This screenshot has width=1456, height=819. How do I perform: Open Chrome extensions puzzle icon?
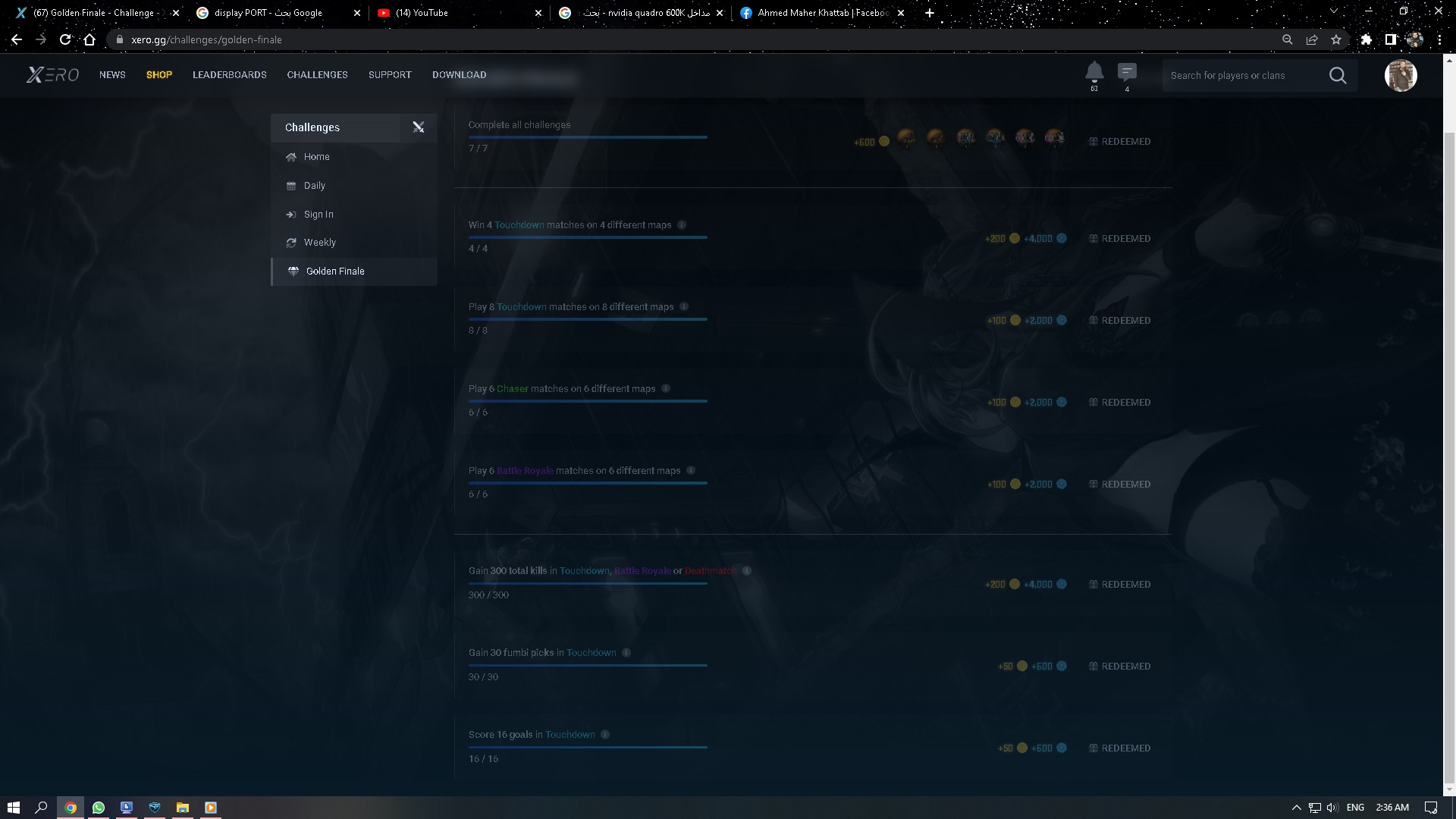pos(1366,39)
